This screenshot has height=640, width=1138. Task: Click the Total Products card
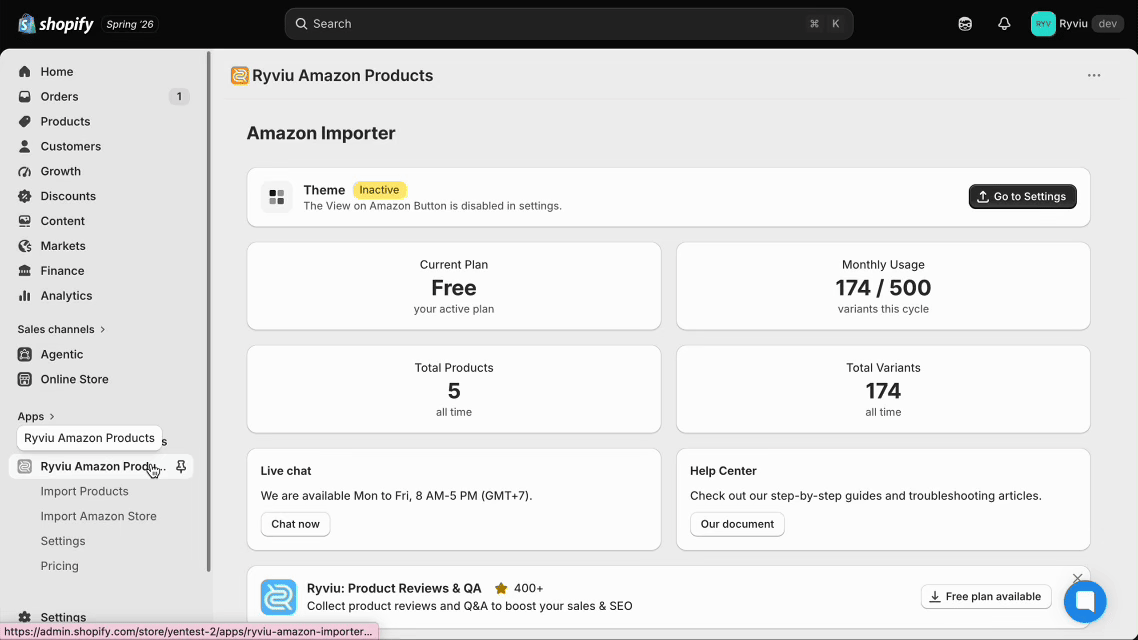tap(454, 390)
